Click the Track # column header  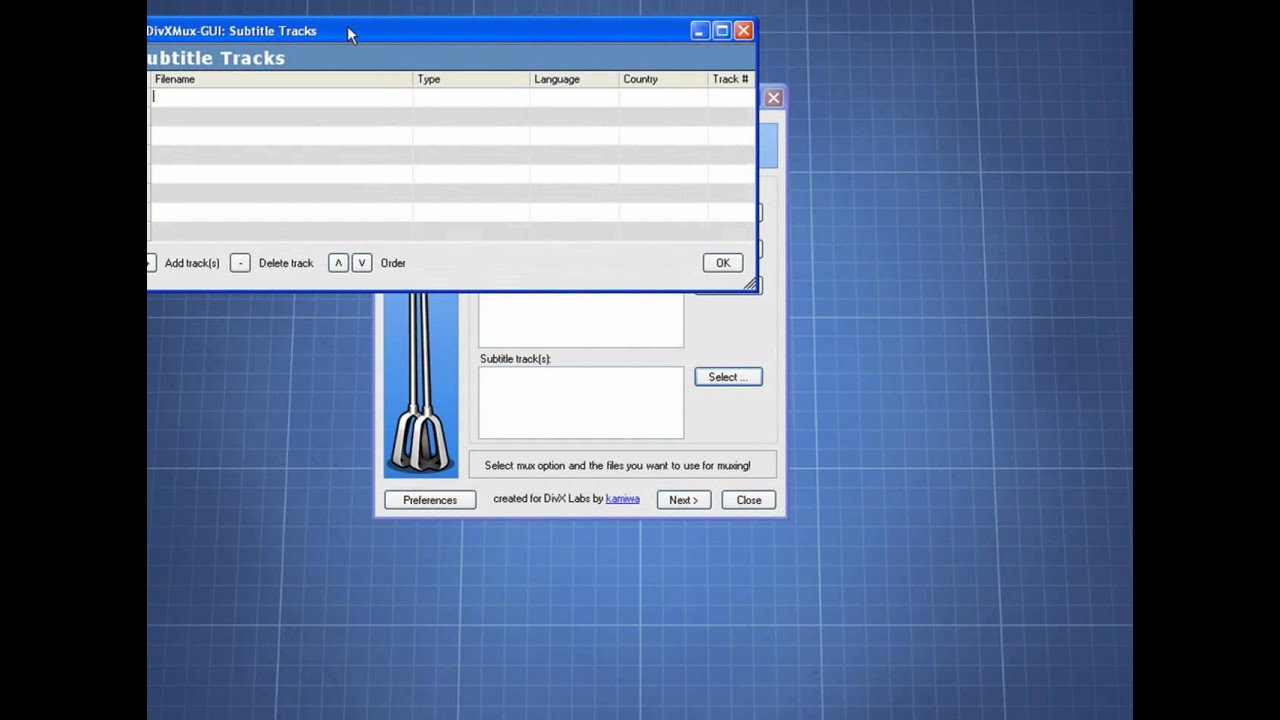731,79
